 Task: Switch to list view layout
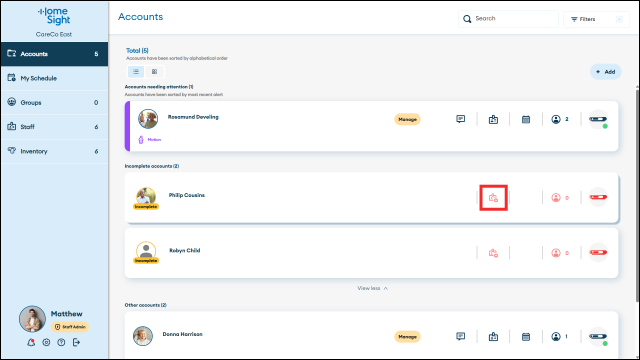point(136,72)
